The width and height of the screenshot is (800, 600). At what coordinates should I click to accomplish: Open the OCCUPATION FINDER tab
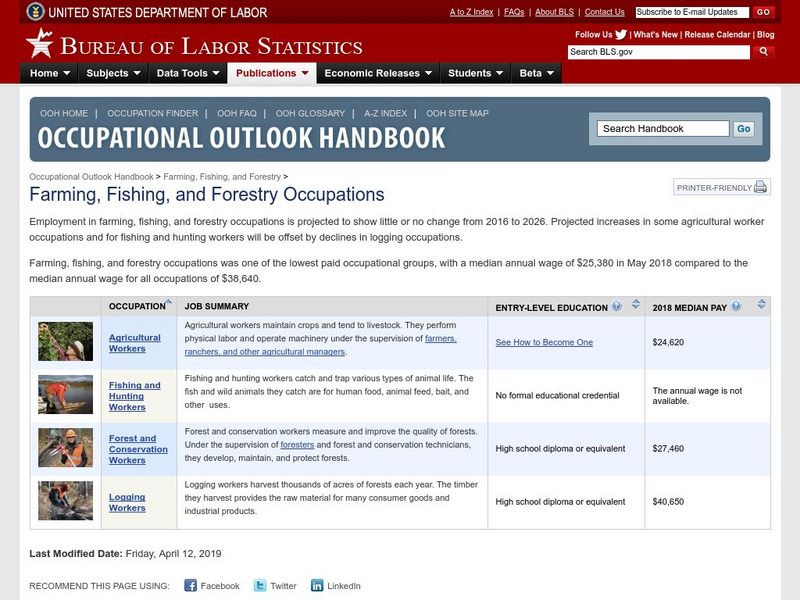153,113
